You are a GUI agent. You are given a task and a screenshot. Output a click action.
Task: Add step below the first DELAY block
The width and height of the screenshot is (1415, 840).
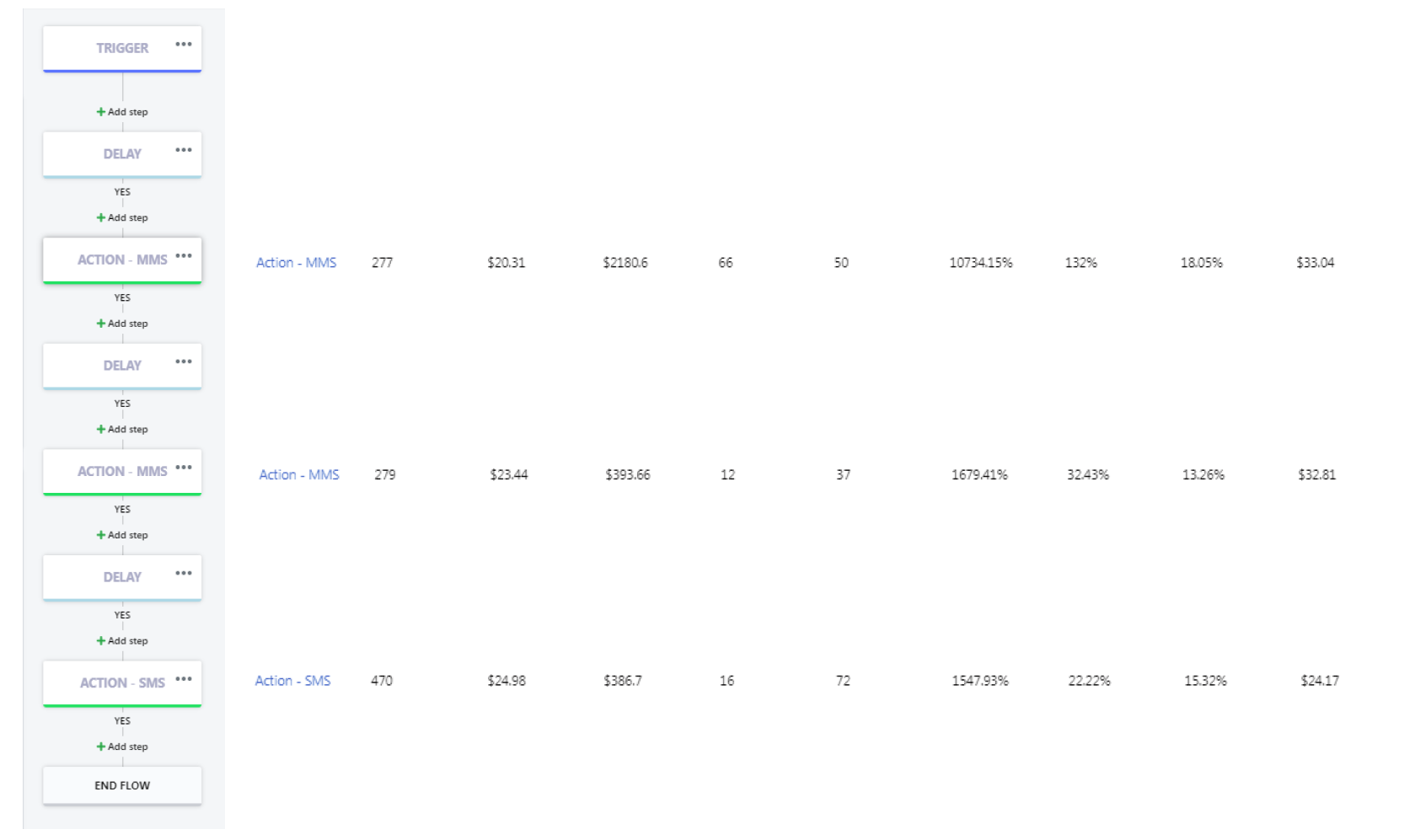pyautogui.click(x=122, y=217)
